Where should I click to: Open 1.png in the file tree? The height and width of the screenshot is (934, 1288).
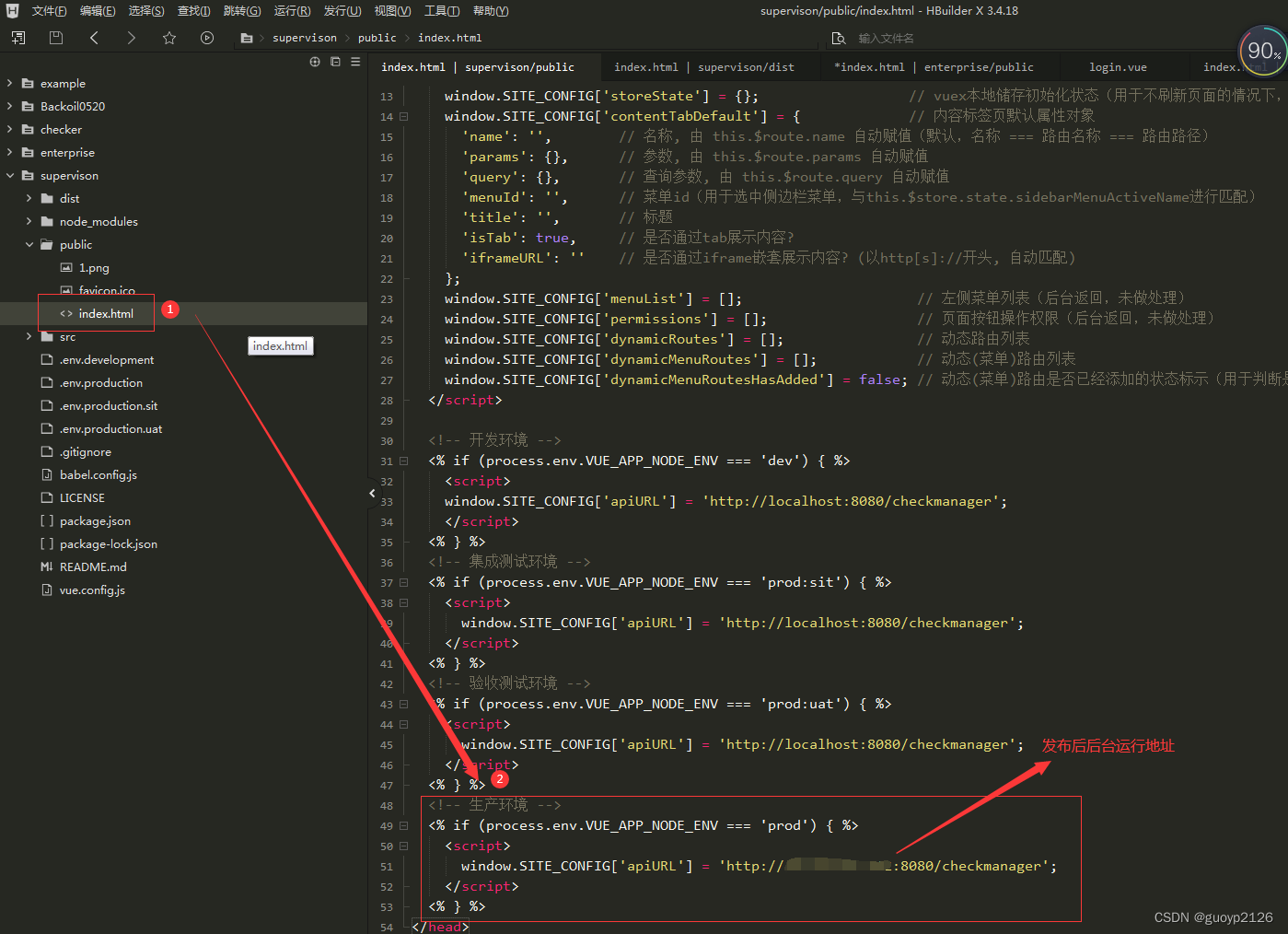(94, 267)
